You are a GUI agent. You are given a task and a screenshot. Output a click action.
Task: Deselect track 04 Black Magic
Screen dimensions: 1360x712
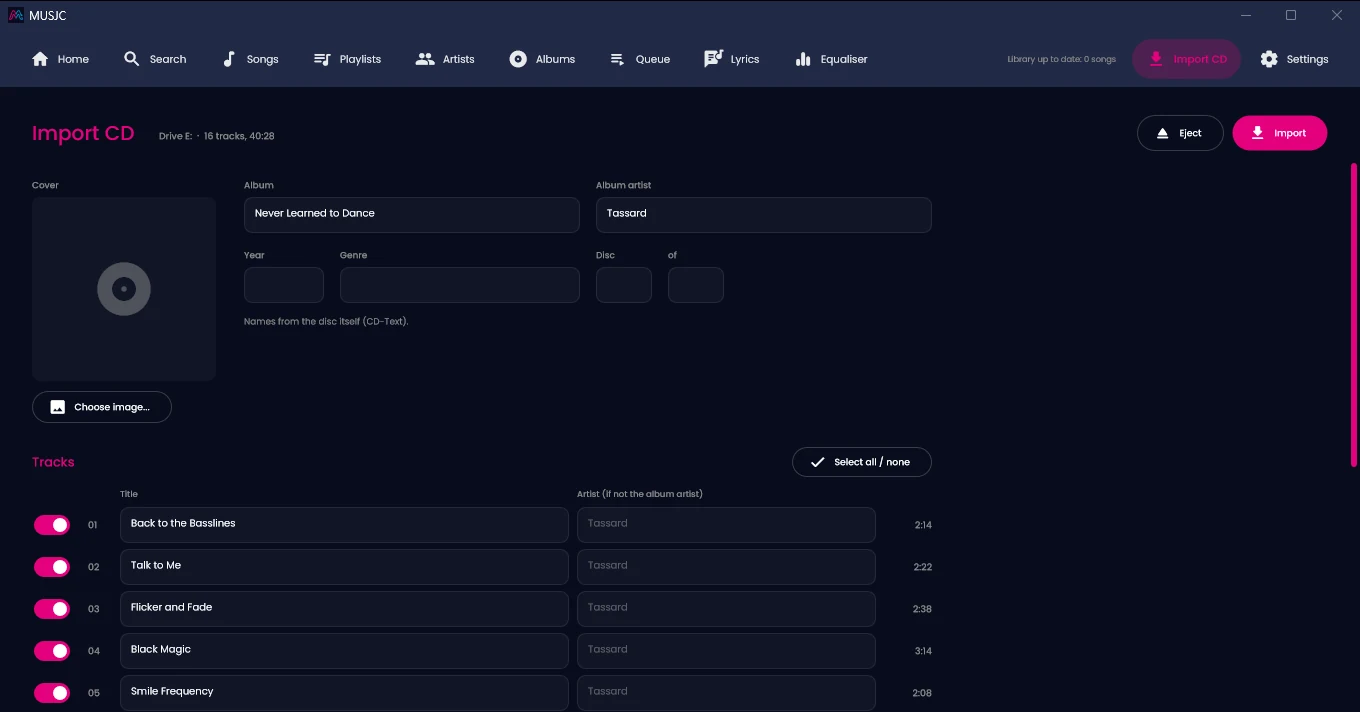tap(52, 651)
